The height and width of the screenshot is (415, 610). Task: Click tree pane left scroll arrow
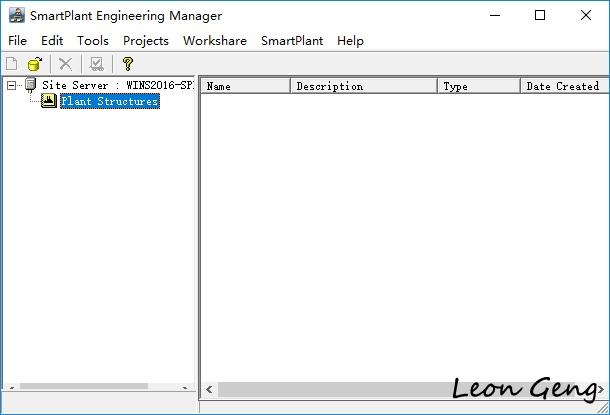point(12,387)
